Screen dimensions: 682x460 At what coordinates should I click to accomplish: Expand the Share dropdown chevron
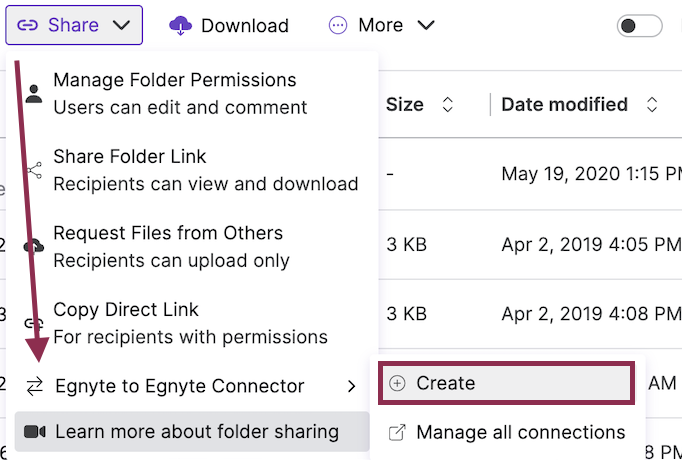point(121,25)
